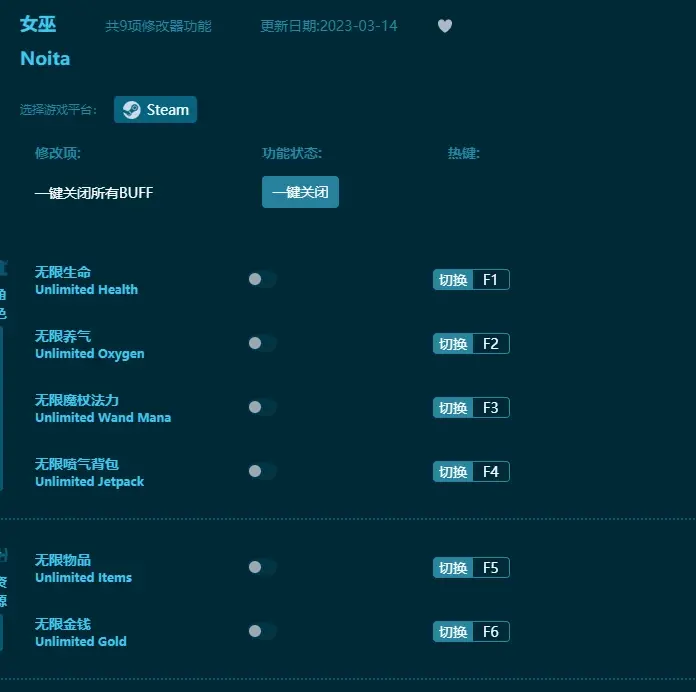
Task: Click 切换 label beside F2
Action: point(453,344)
